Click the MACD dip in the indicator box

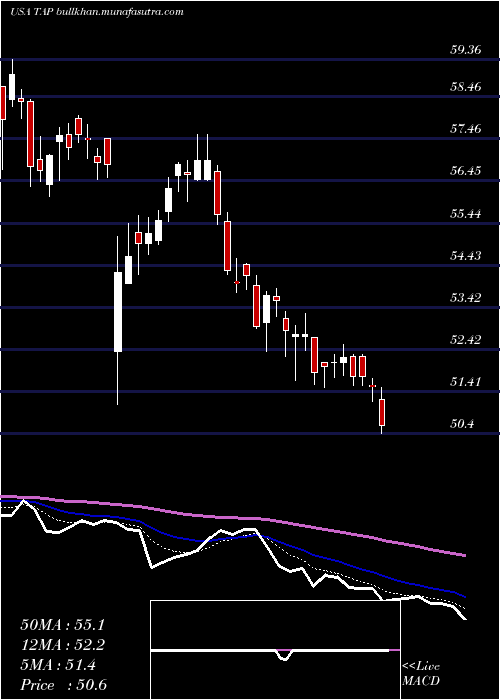point(284,655)
